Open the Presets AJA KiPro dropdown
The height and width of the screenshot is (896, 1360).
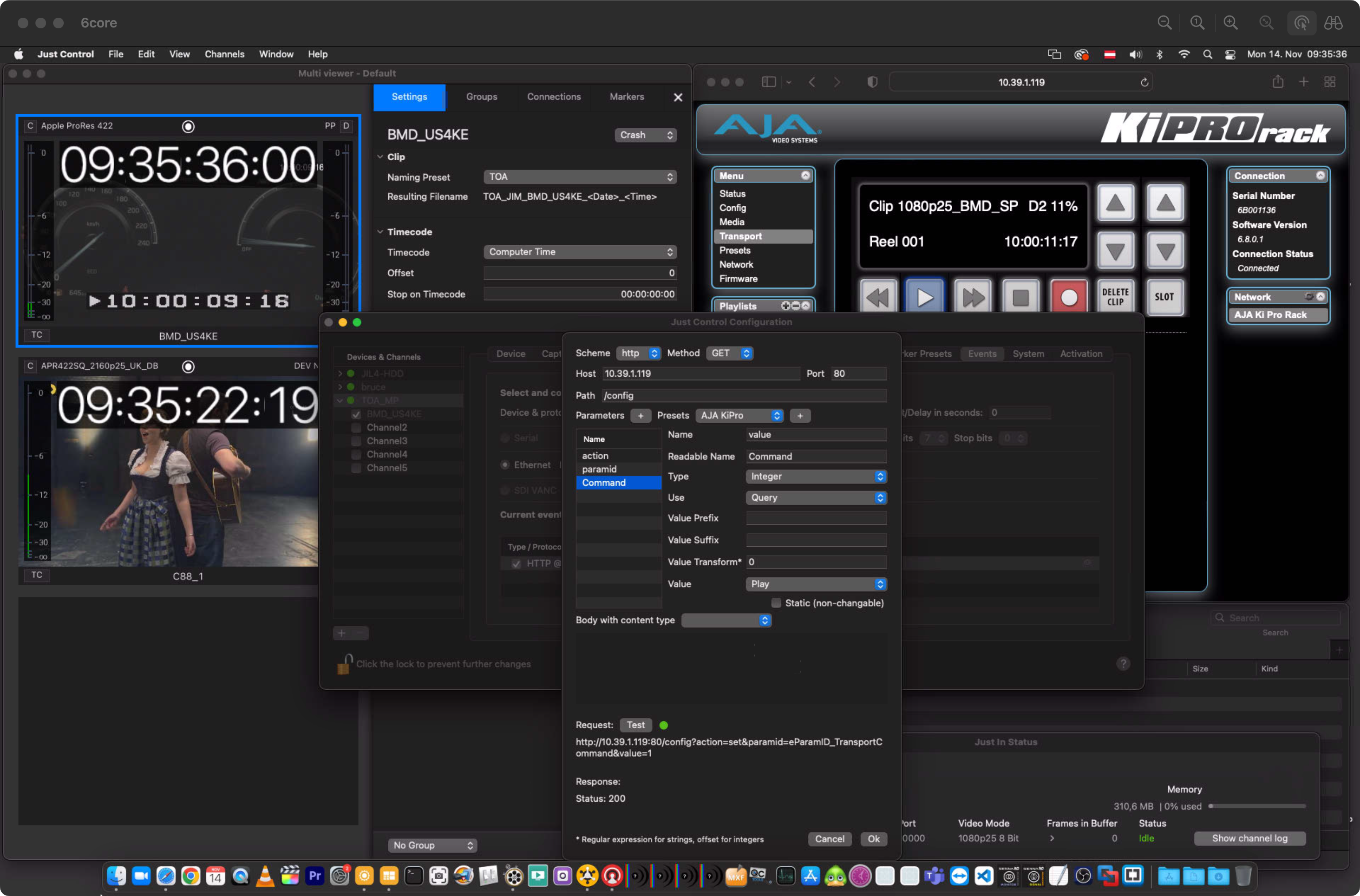(x=739, y=415)
